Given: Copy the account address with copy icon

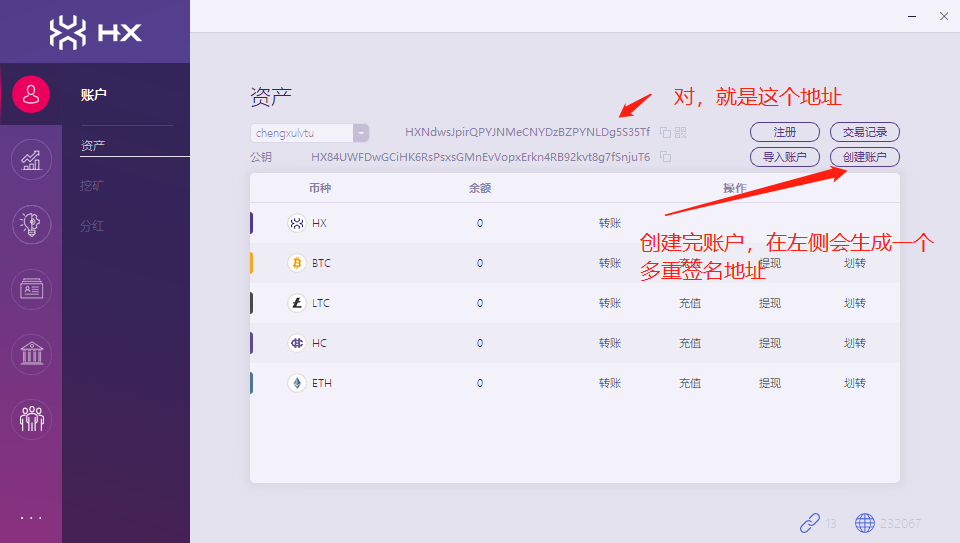Looking at the screenshot, I should click(x=666, y=132).
